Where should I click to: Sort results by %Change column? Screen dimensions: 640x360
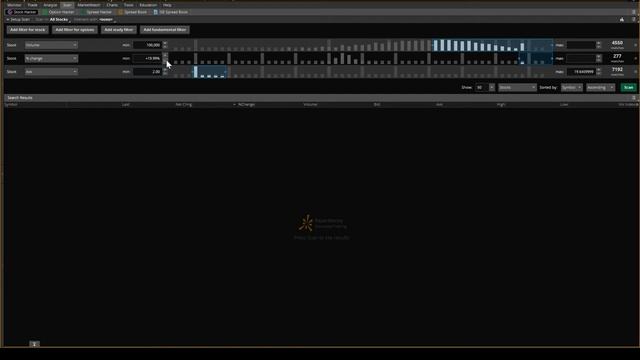(x=246, y=104)
